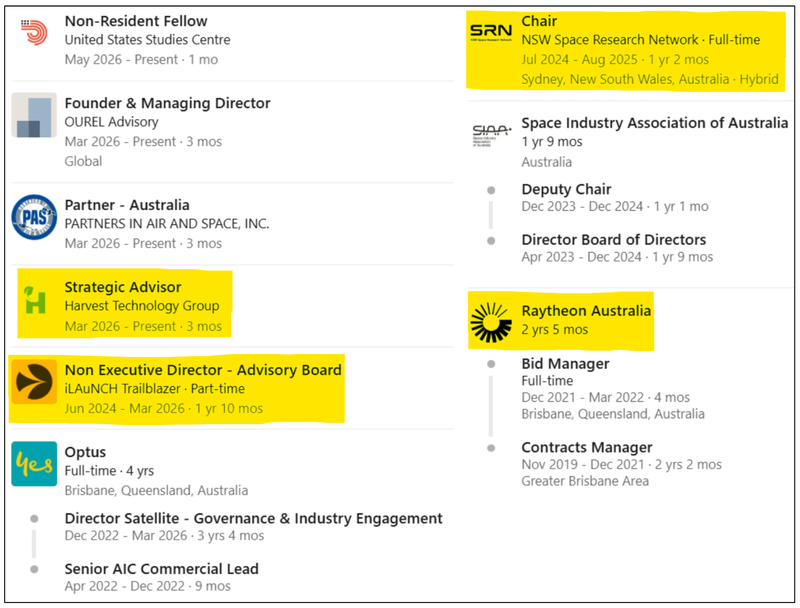
Task: Click PARTNERS IN AIR AND SPACE, INC. text
Action: click(167, 224)
